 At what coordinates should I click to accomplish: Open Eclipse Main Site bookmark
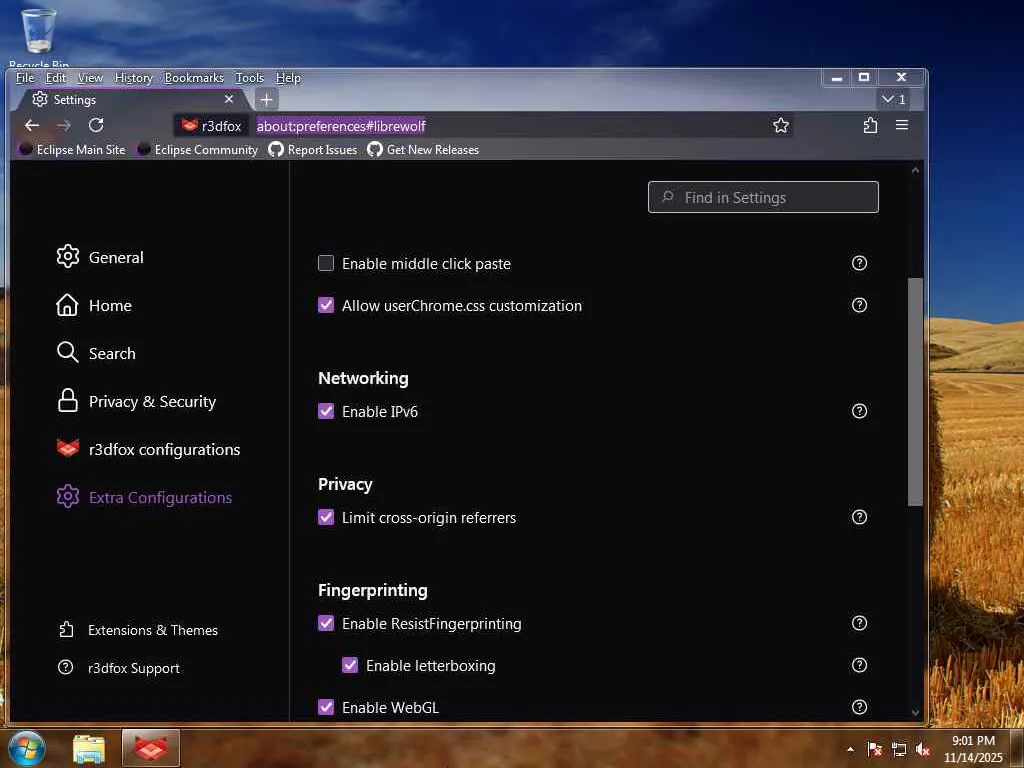point(72,150)
